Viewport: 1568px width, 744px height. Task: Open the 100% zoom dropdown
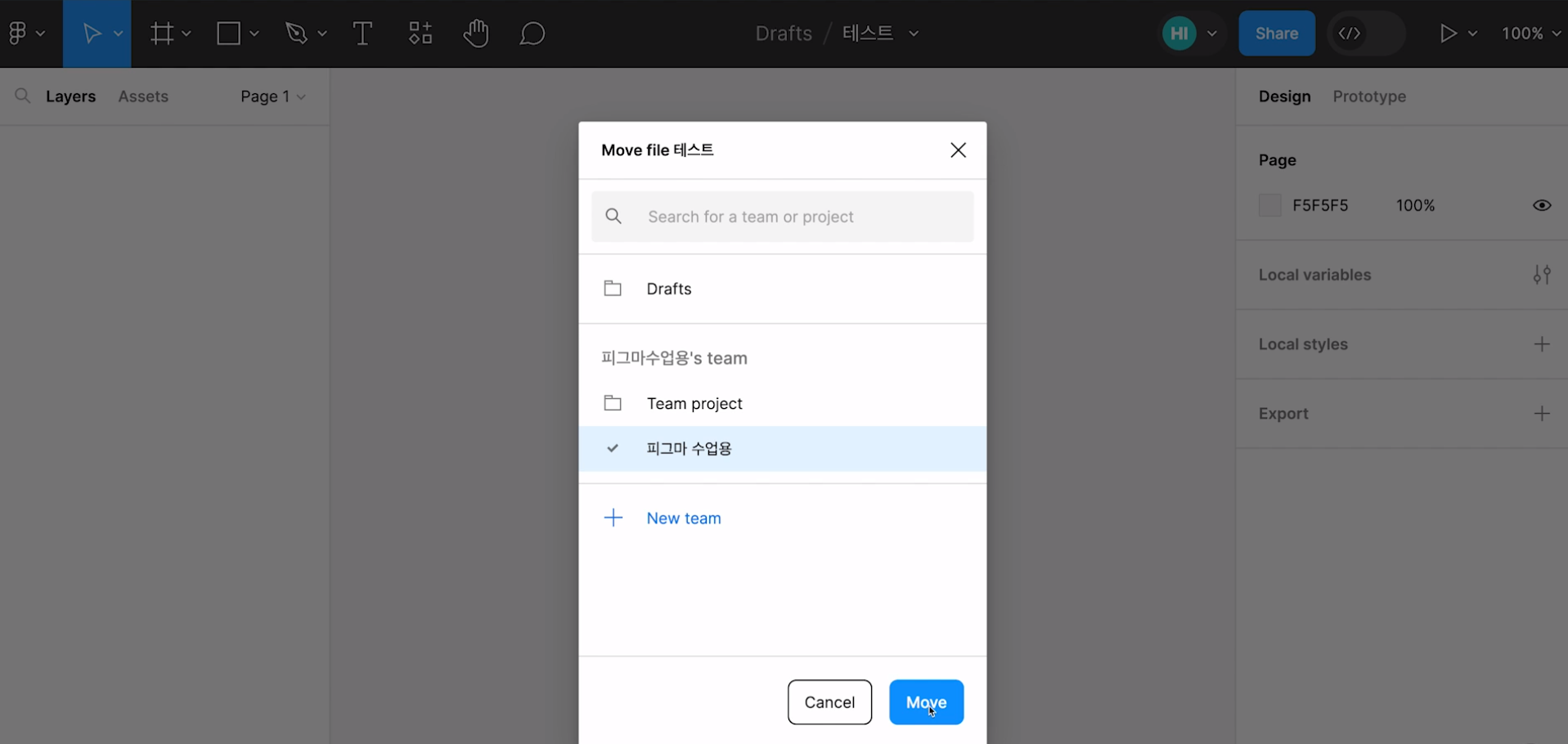click(x=1531, y=34)
